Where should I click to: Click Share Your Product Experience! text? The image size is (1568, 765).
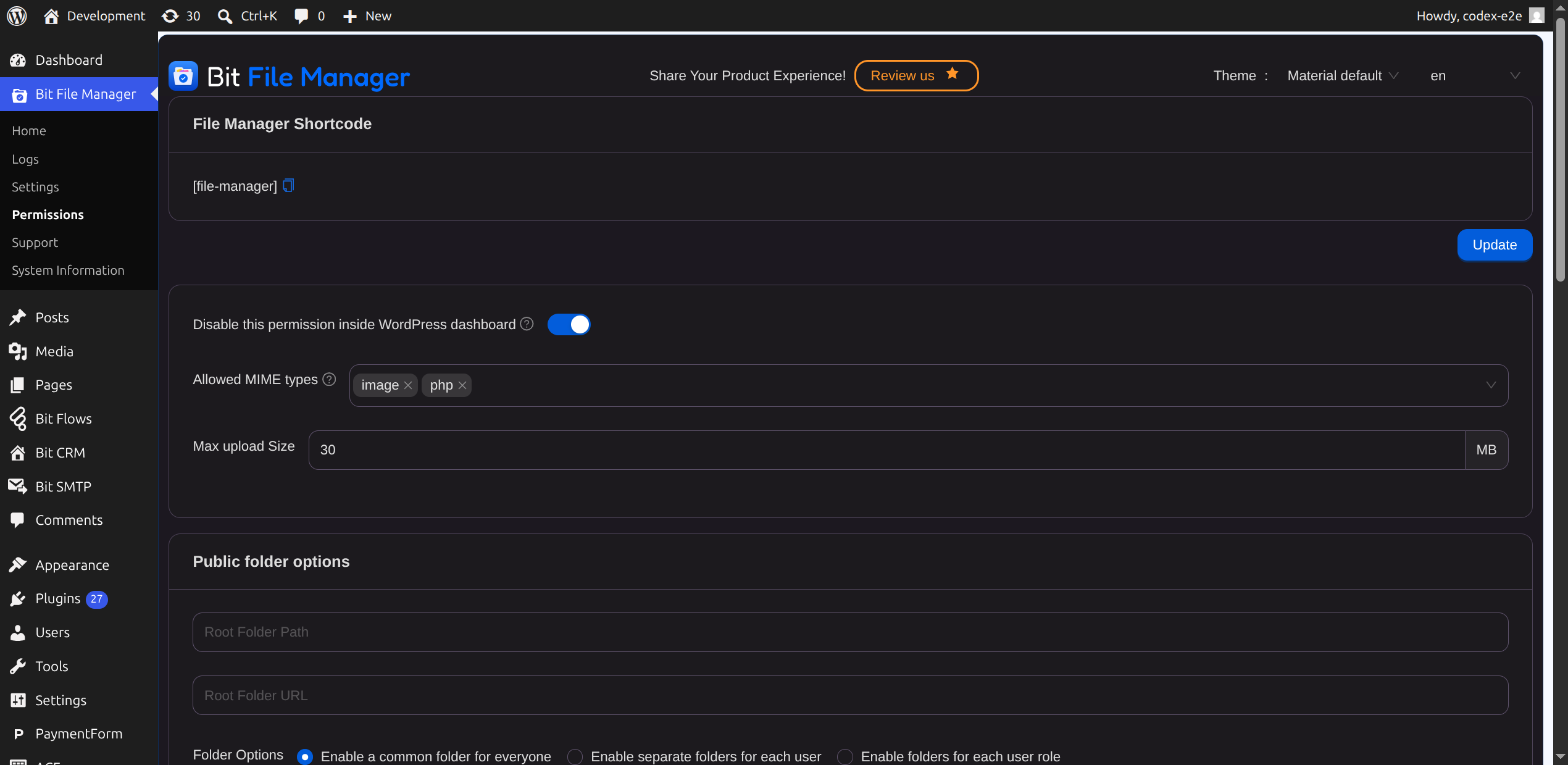point(748,75)
